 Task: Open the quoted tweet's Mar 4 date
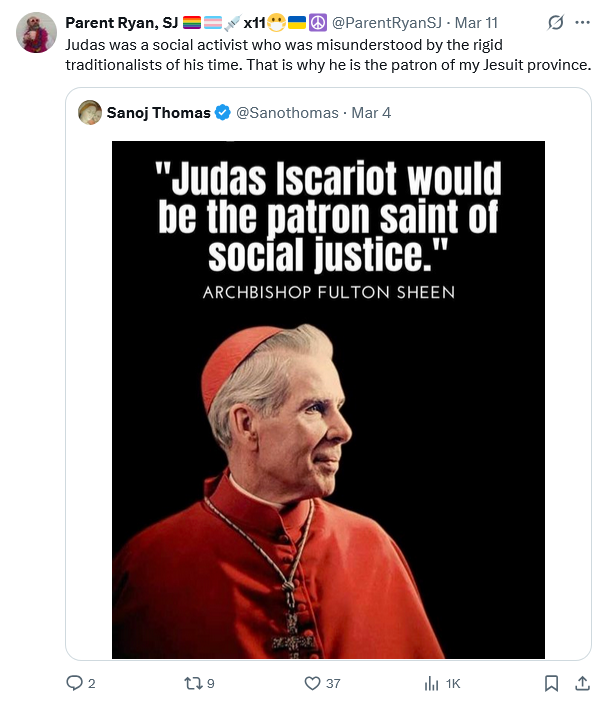(371, 113)
